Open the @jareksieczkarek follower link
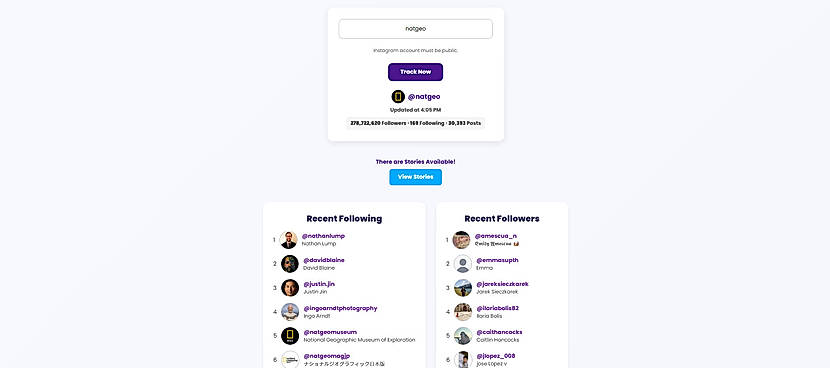This screenshot has width=830, height=368. point(502,284)
